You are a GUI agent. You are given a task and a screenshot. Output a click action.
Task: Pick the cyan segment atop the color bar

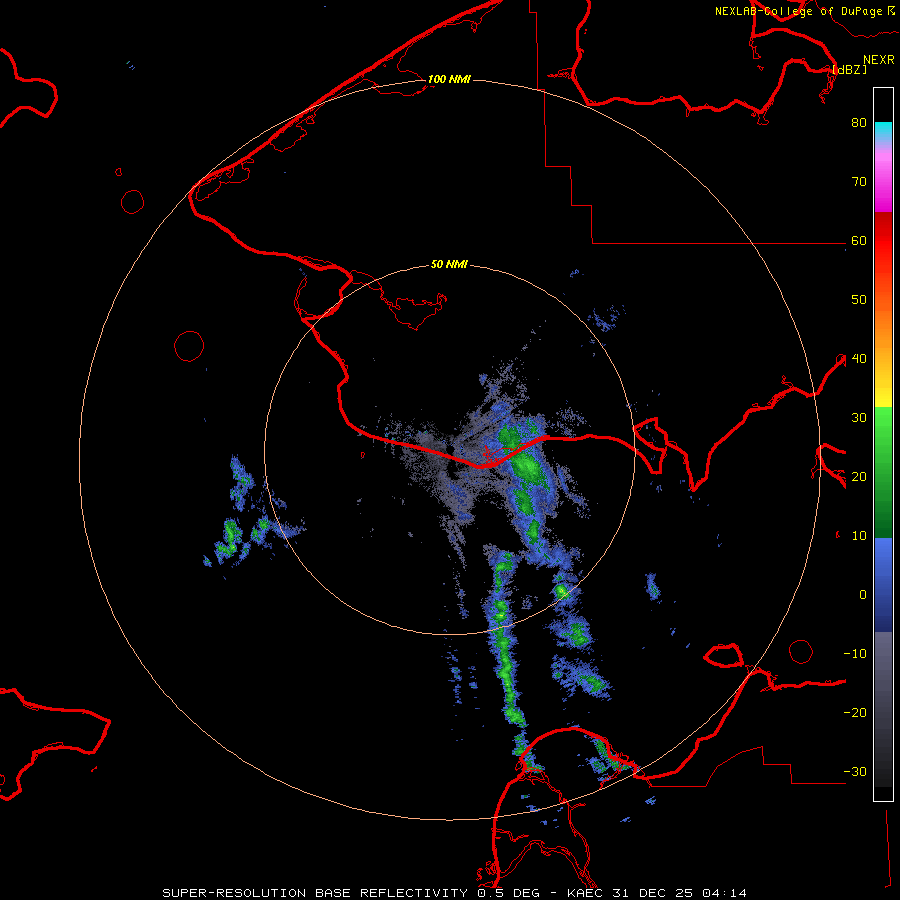point(883,132)
